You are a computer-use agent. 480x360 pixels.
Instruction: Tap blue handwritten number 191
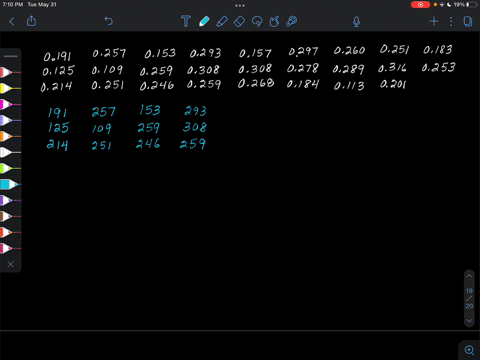[57, 113]
